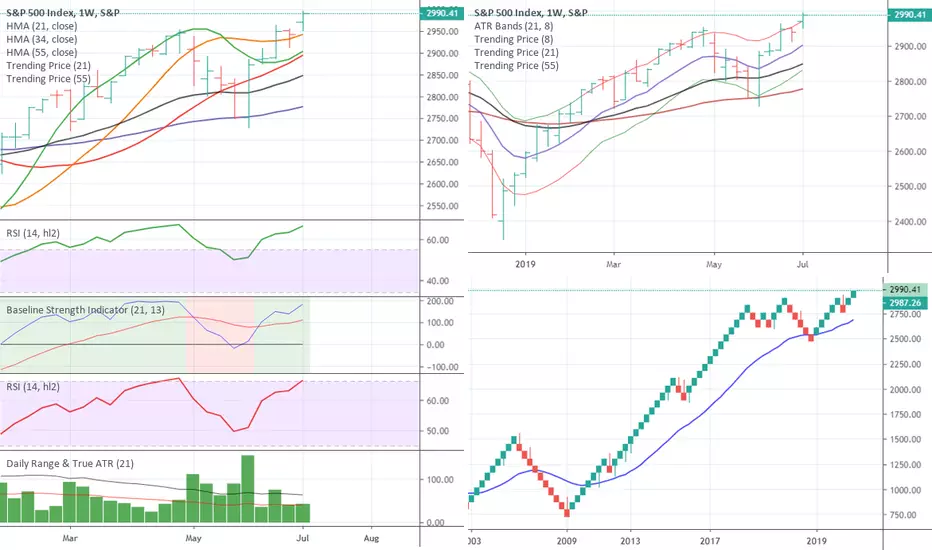This screenshot has height=550, width=932.
Task: Click the 2009 label on time axis
Action: point(566,541)
